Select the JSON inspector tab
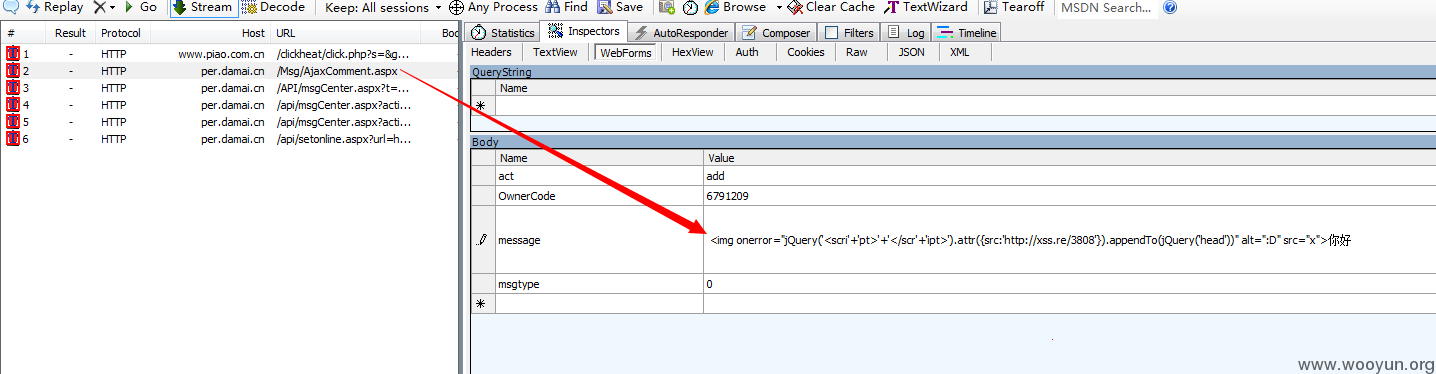This screenshot has height=374, width=1436. 912,52
